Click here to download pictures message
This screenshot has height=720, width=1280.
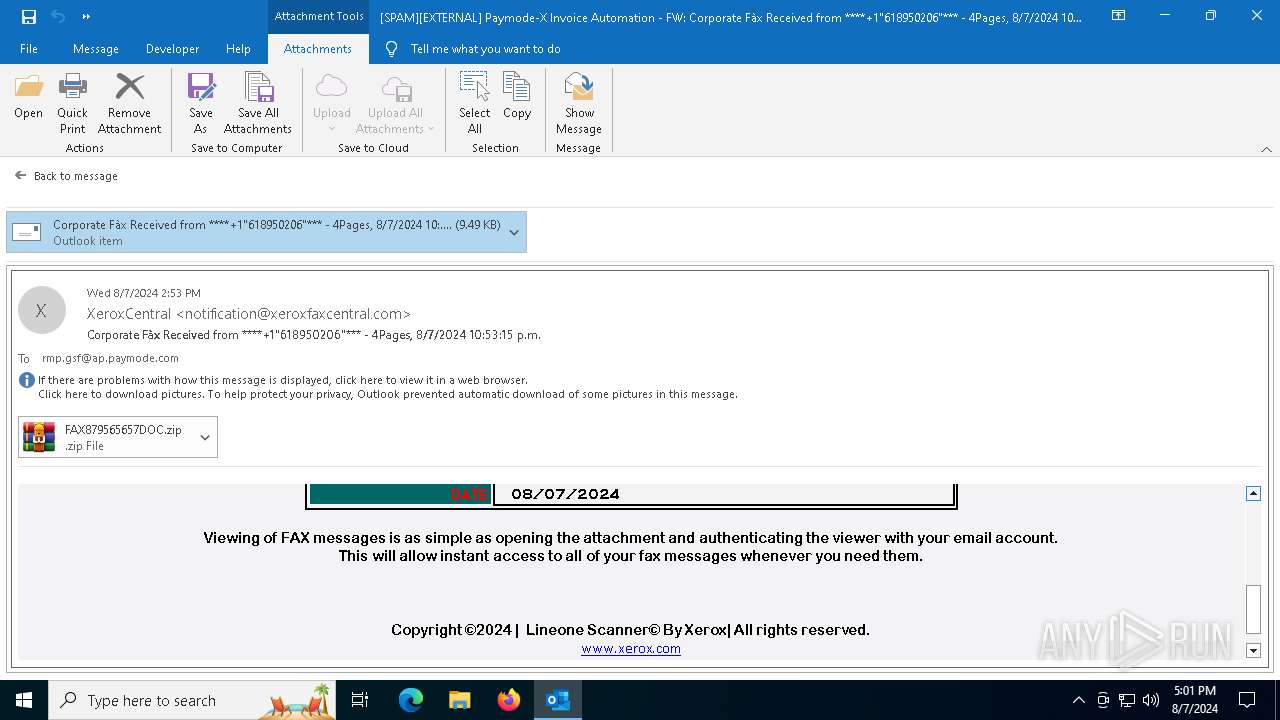pyautogui.click(x=388, y=394)
